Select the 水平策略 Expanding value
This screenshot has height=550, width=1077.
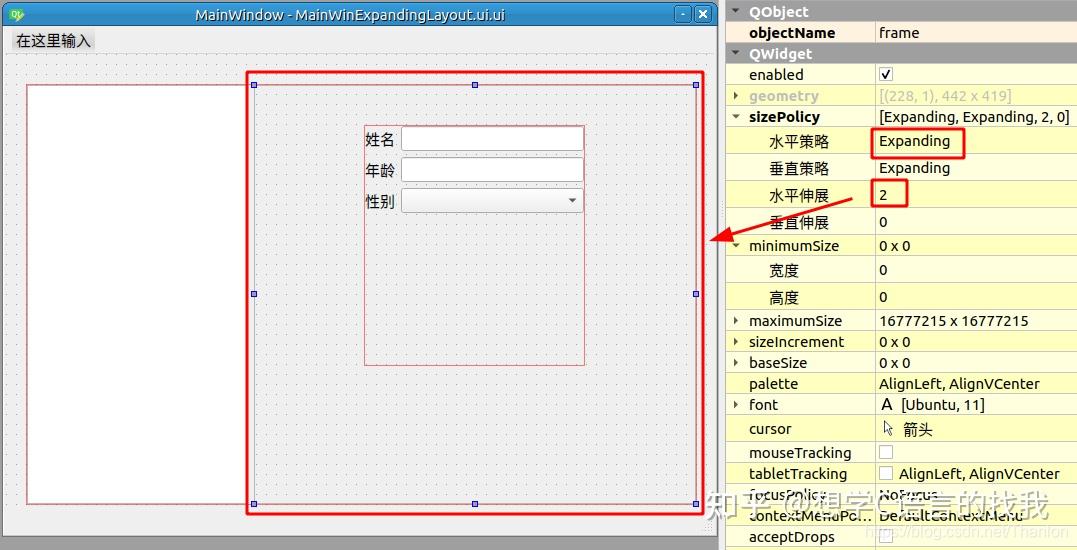point(915,142)
